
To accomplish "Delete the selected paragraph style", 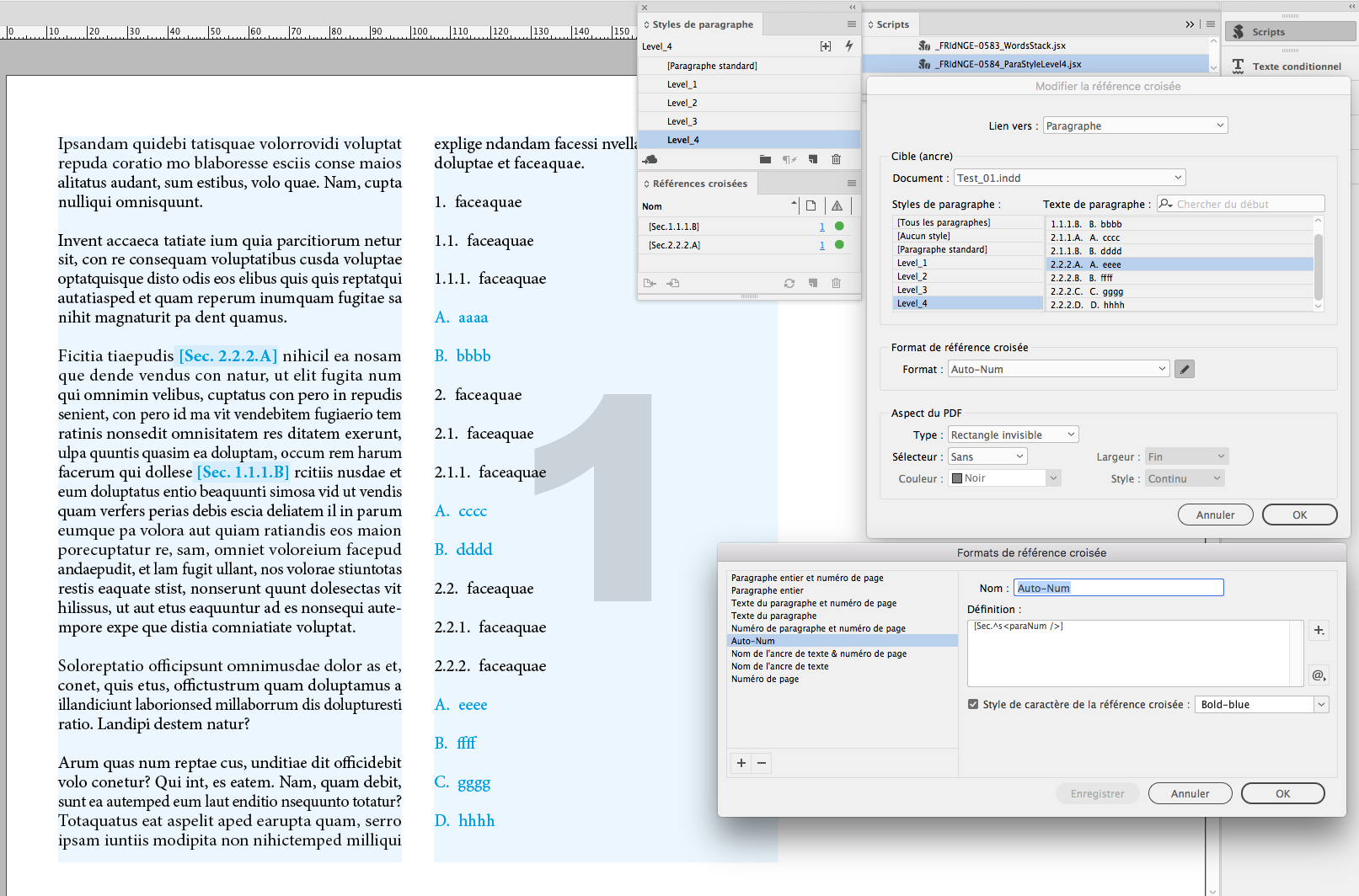I will tap(836, 159).
